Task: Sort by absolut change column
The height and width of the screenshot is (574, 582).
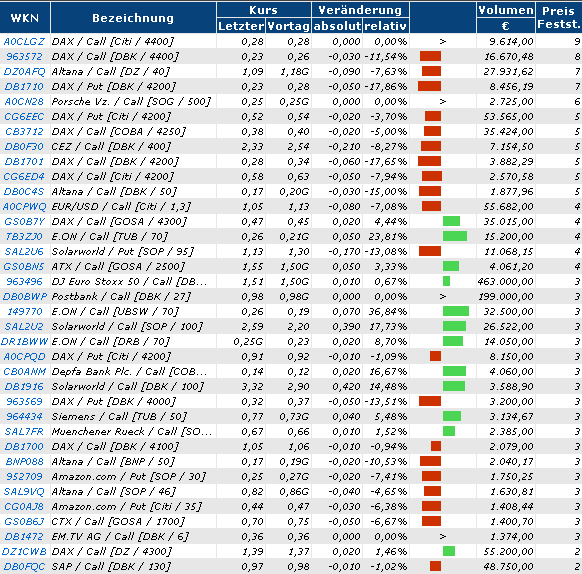Action: click(x=337, y=26)
